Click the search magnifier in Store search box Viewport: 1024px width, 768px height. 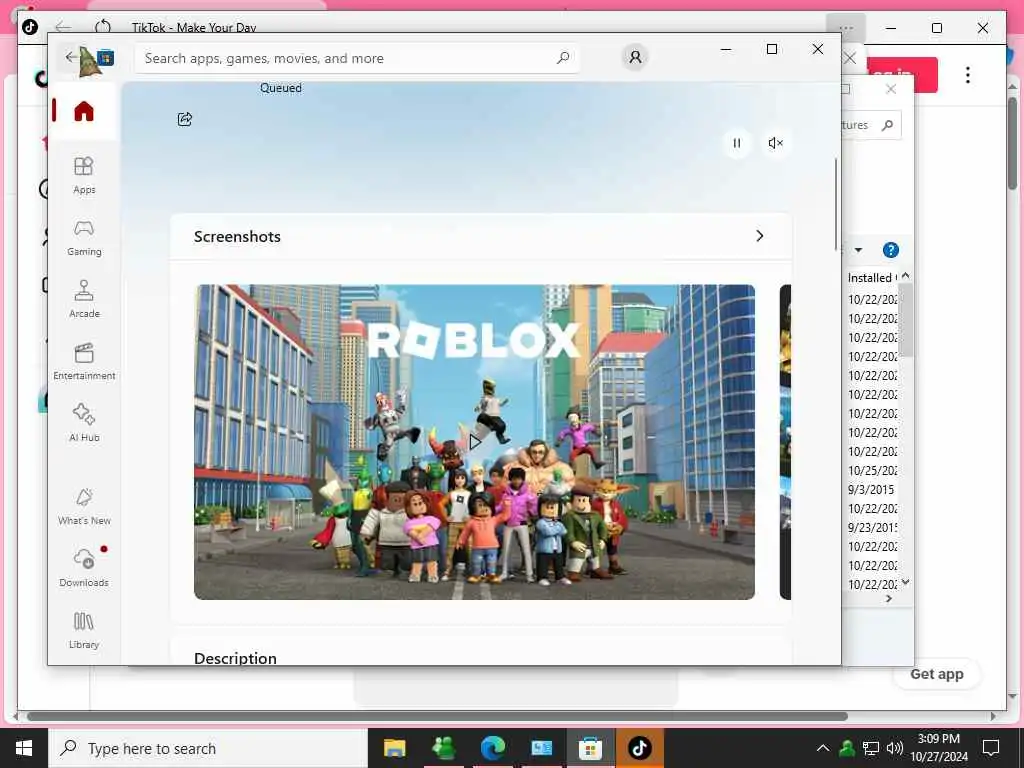click(x=563, y=58)
